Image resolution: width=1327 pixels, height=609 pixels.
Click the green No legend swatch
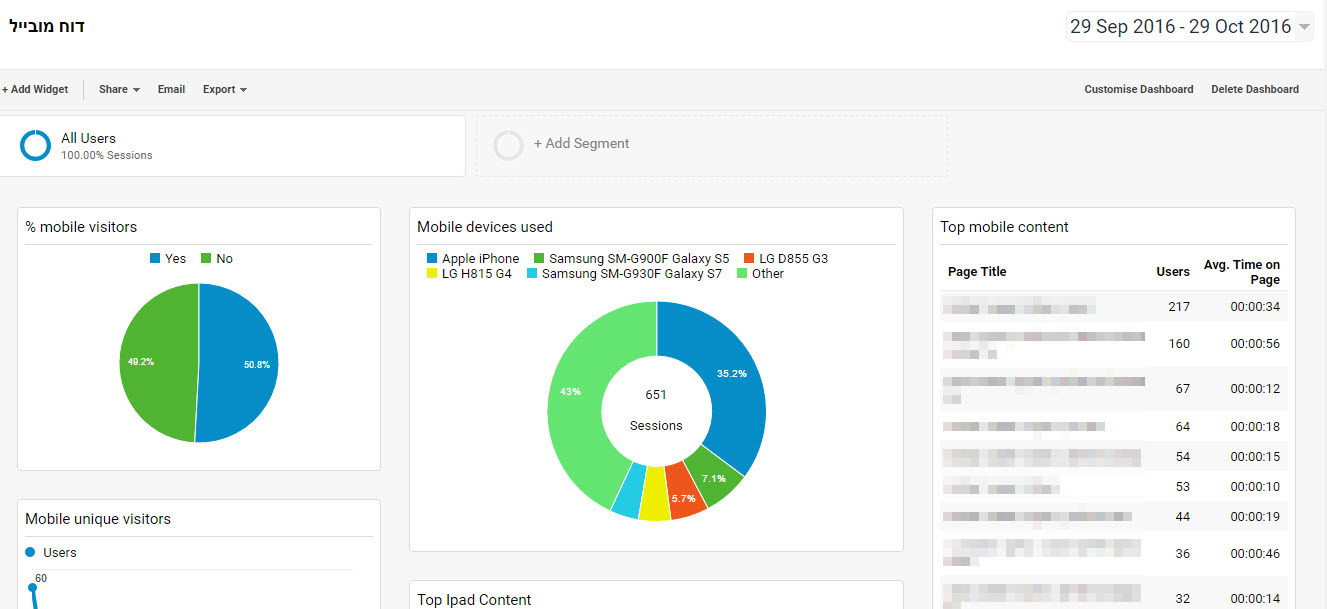(x=206, y=258)
